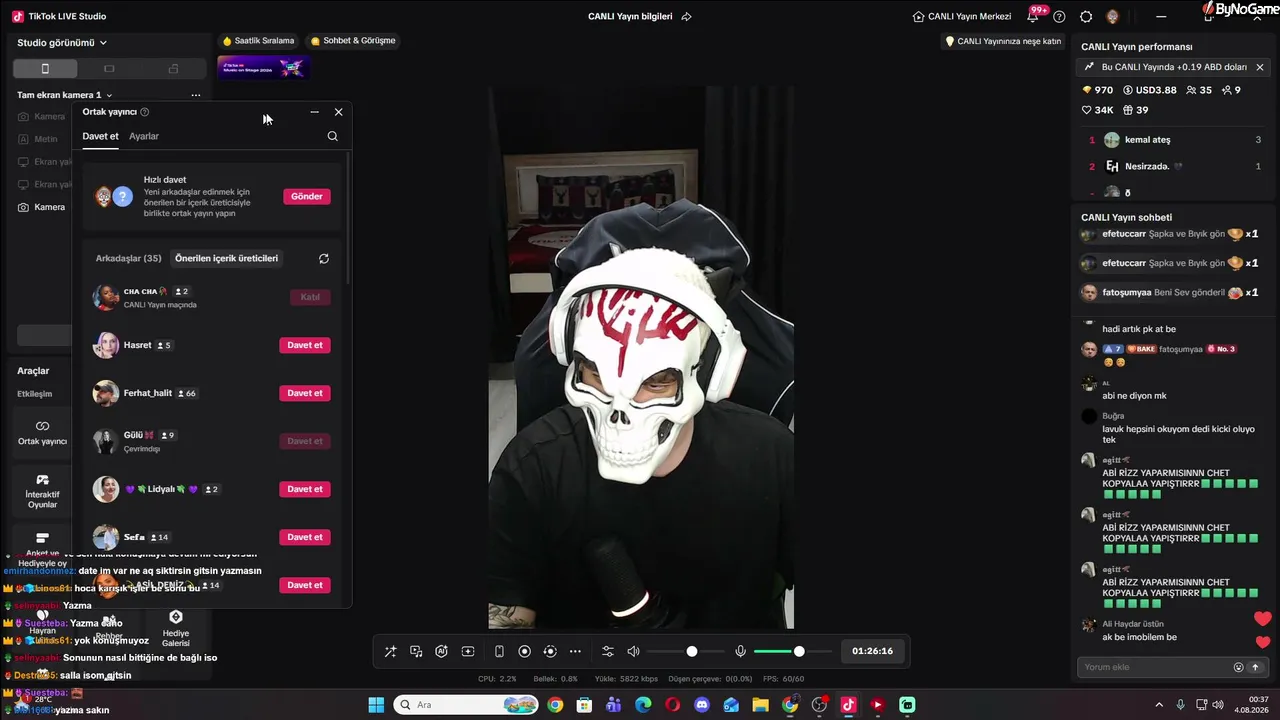The width and height of the screenshot is (1280, 720).
Task: Open Discord from the taskbar
Action: tap(701, 705)
